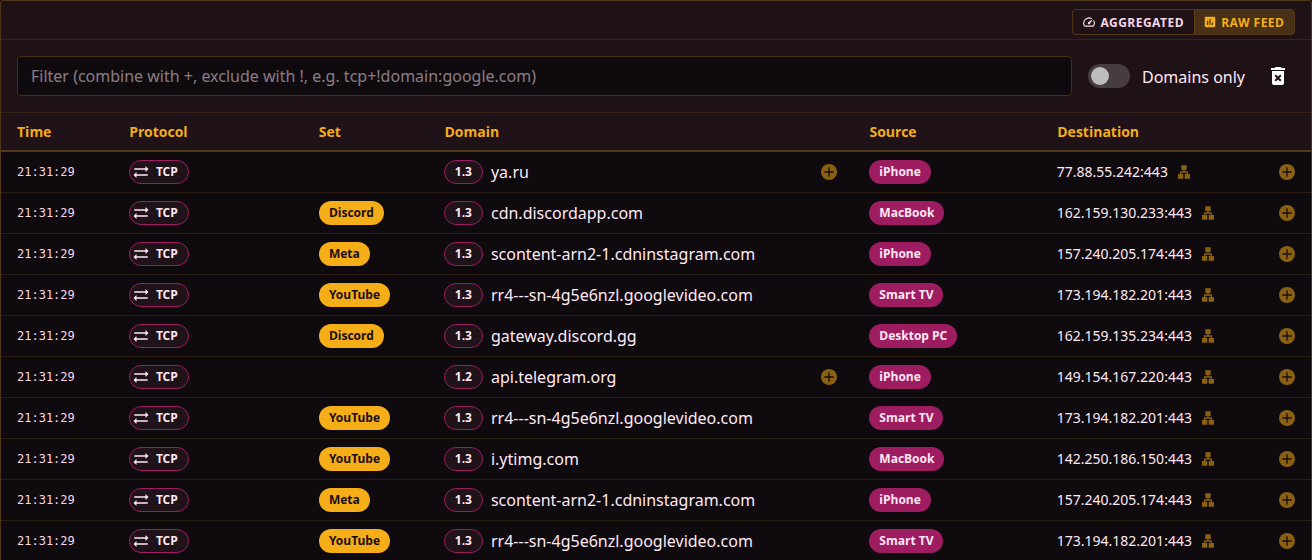Screen dimensions: 1312x560
Task: Clear the feed with the trash icon
Action: click(x=1277, y=77)
